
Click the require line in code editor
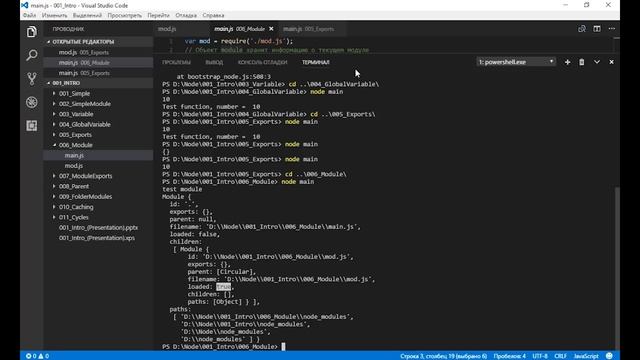pos(239,41)
